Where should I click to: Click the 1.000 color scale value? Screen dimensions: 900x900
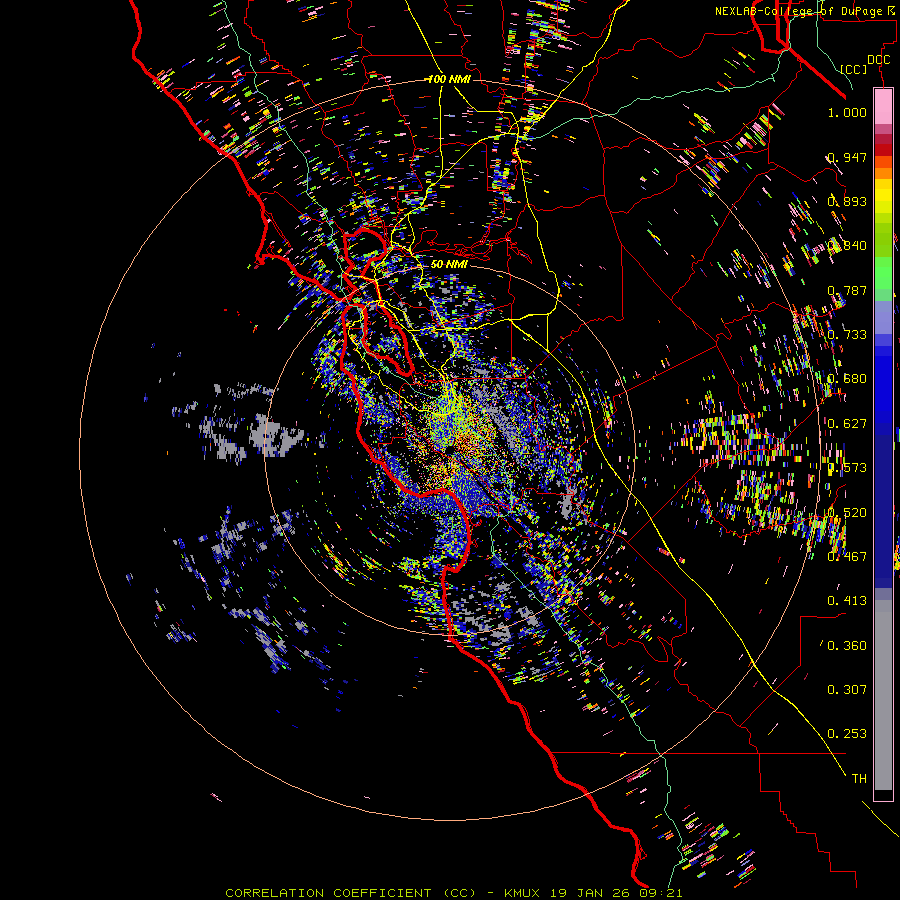(847, 112)
